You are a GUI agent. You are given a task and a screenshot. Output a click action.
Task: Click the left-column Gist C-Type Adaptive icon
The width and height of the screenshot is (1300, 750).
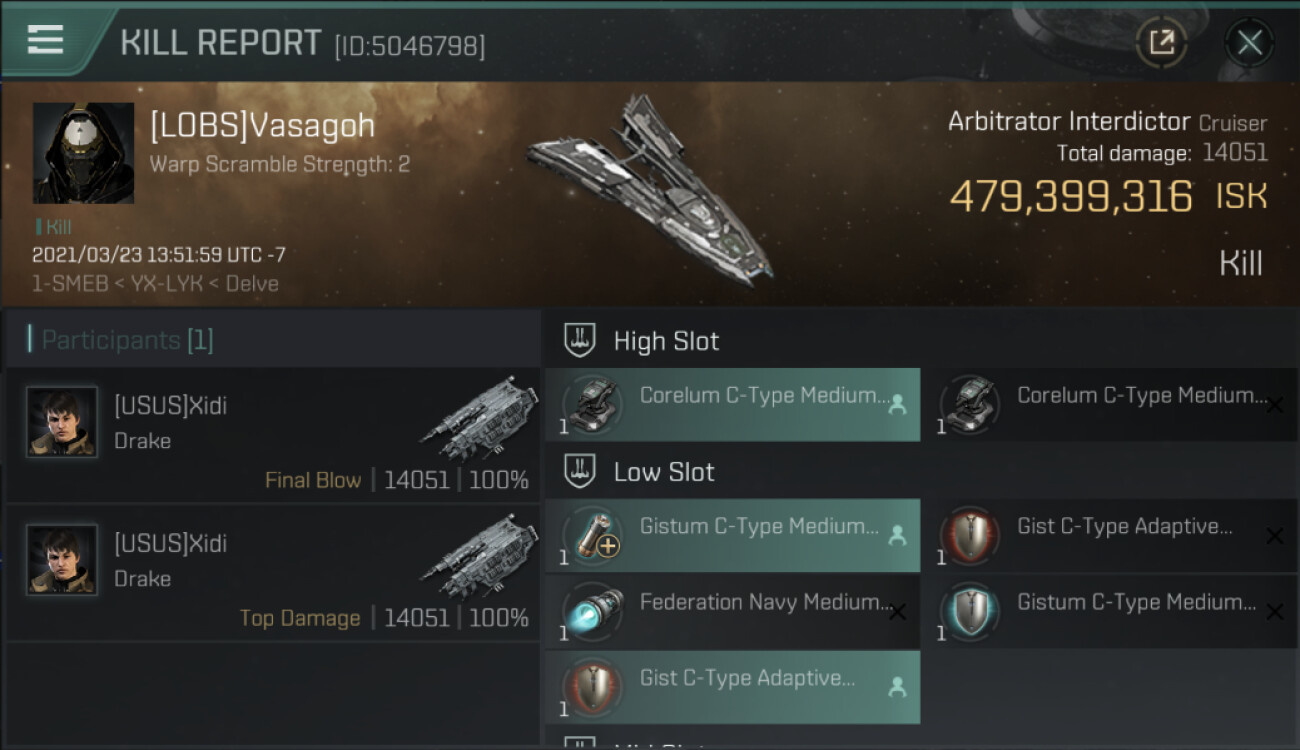(x=594, y=687)
